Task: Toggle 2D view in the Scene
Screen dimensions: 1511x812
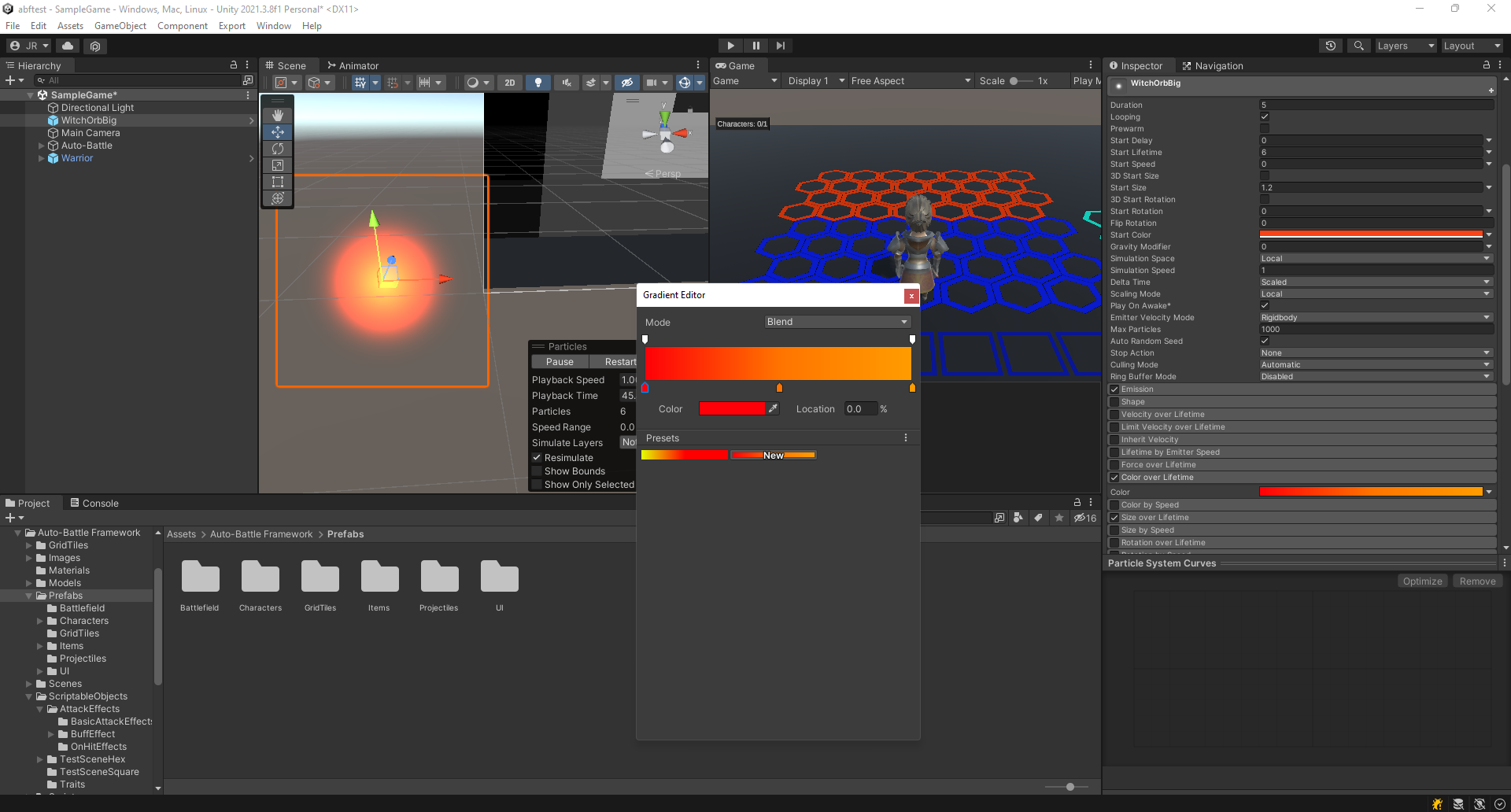Action: point(510,82)
